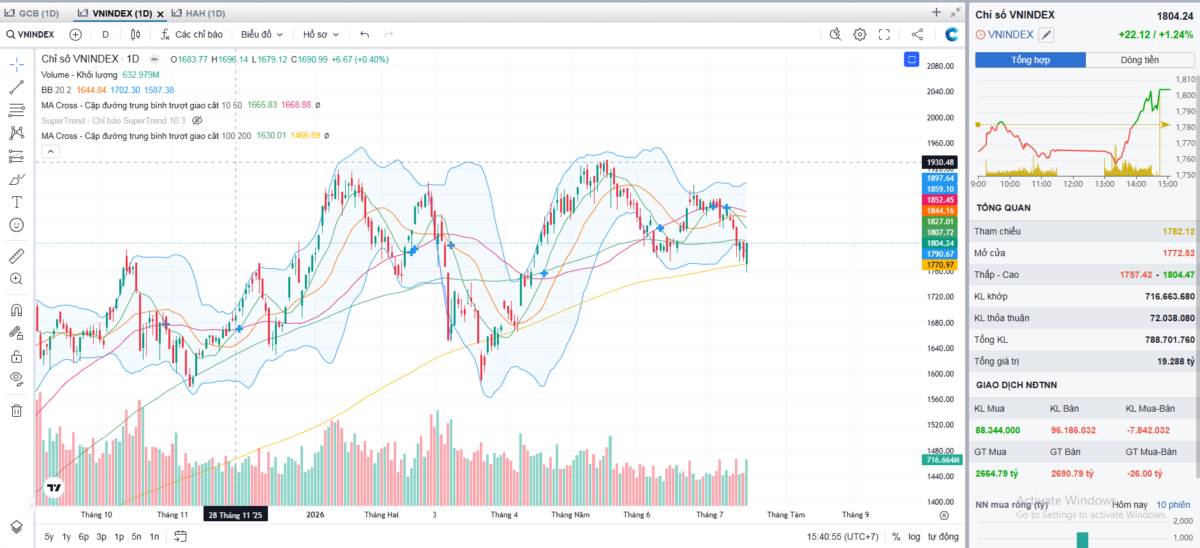Open the object tree layers icon
The height and width of the screenshot is (548, 1200).
coord(16,526)
